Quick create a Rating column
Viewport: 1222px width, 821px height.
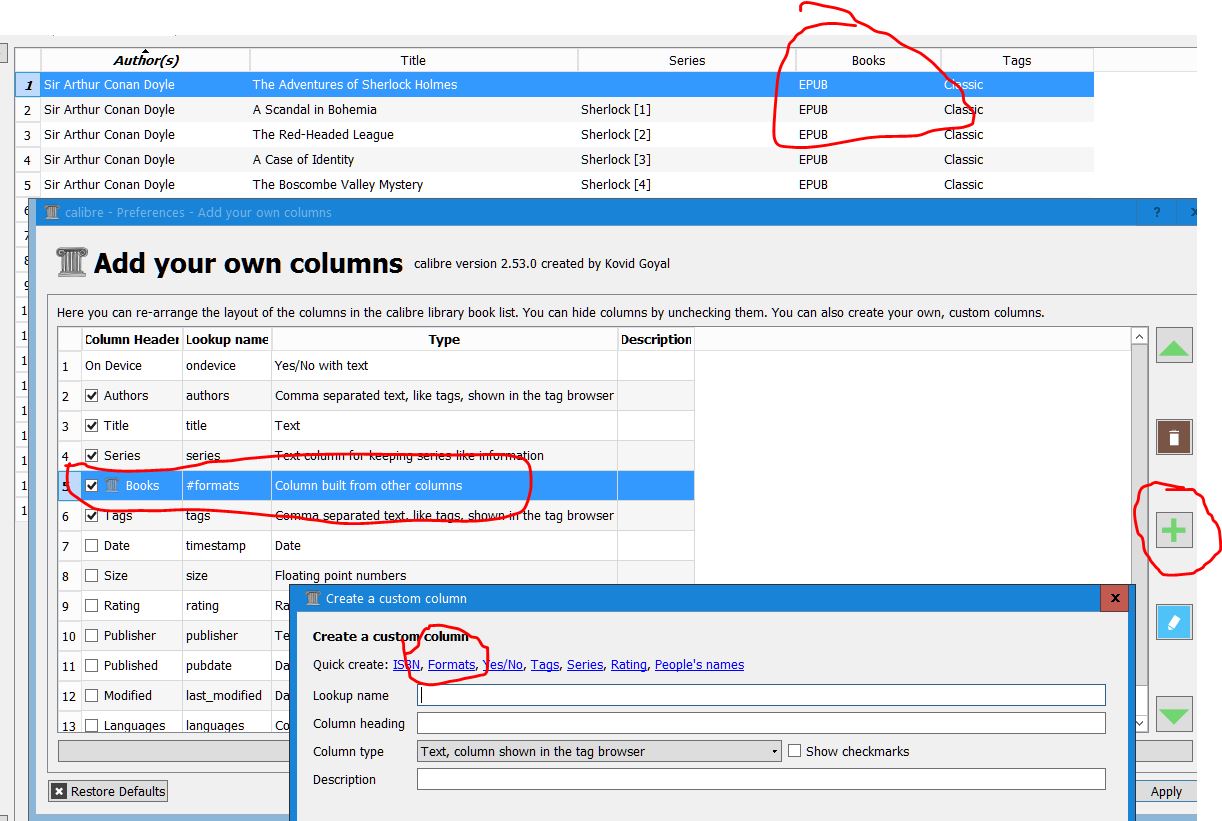point(629,664)
